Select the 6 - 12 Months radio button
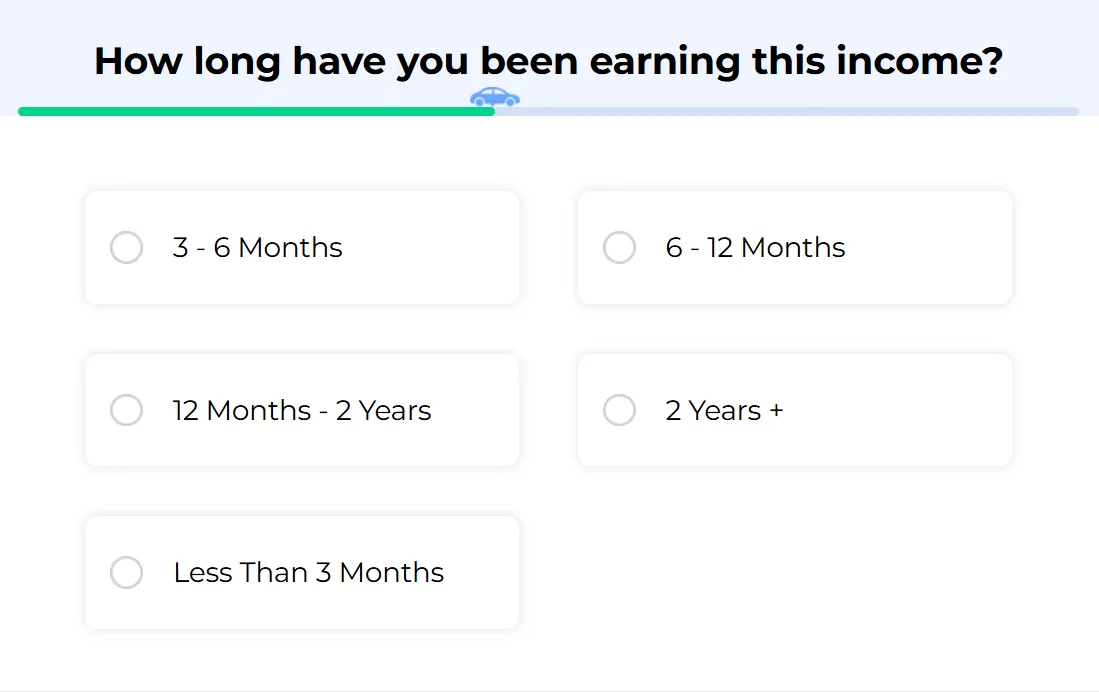 619,247
